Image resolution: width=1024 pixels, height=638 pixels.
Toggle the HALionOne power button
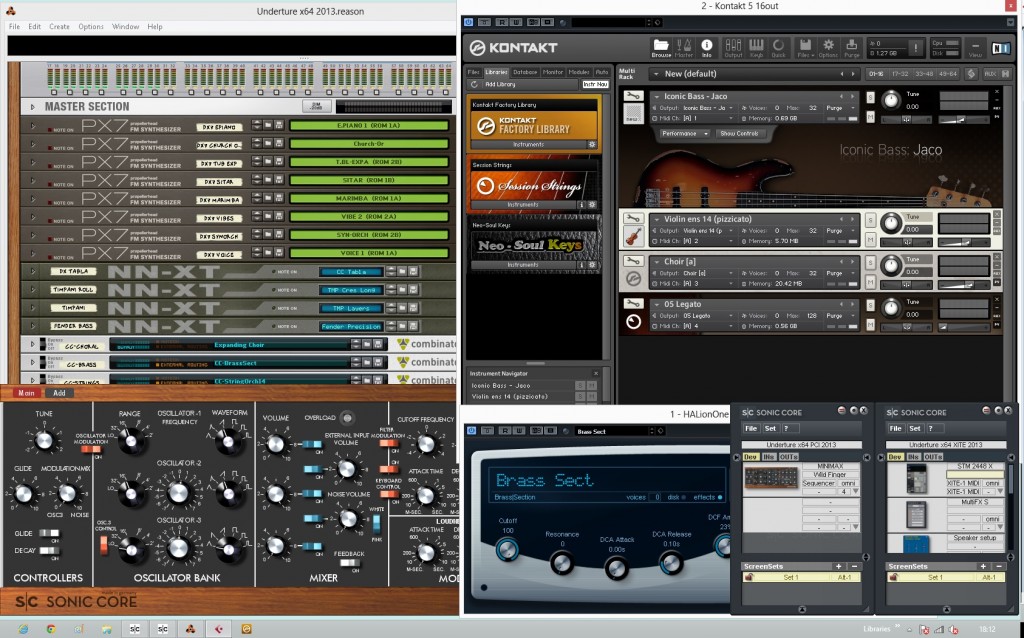click(472, 431)
